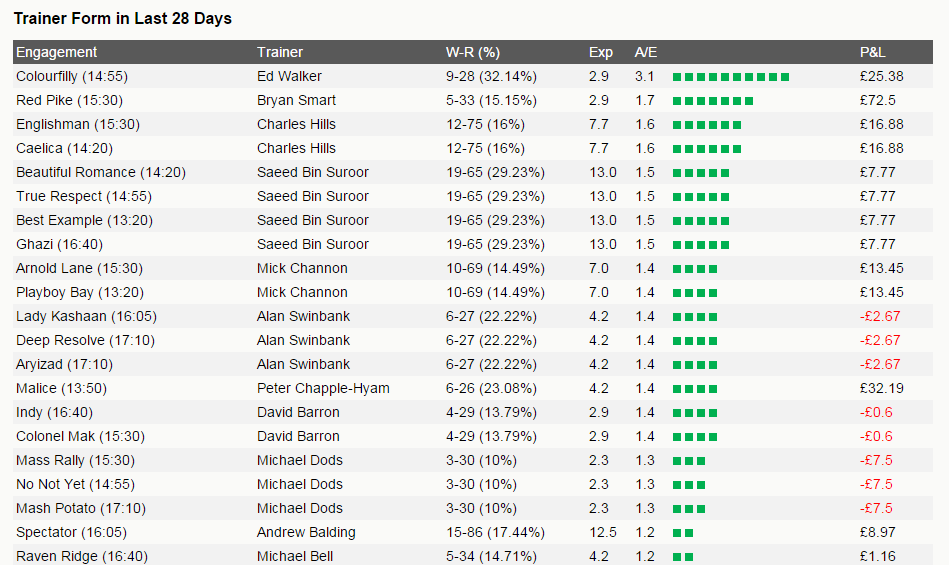
Task: Select the Exp column header
Action: pos(600,52)
